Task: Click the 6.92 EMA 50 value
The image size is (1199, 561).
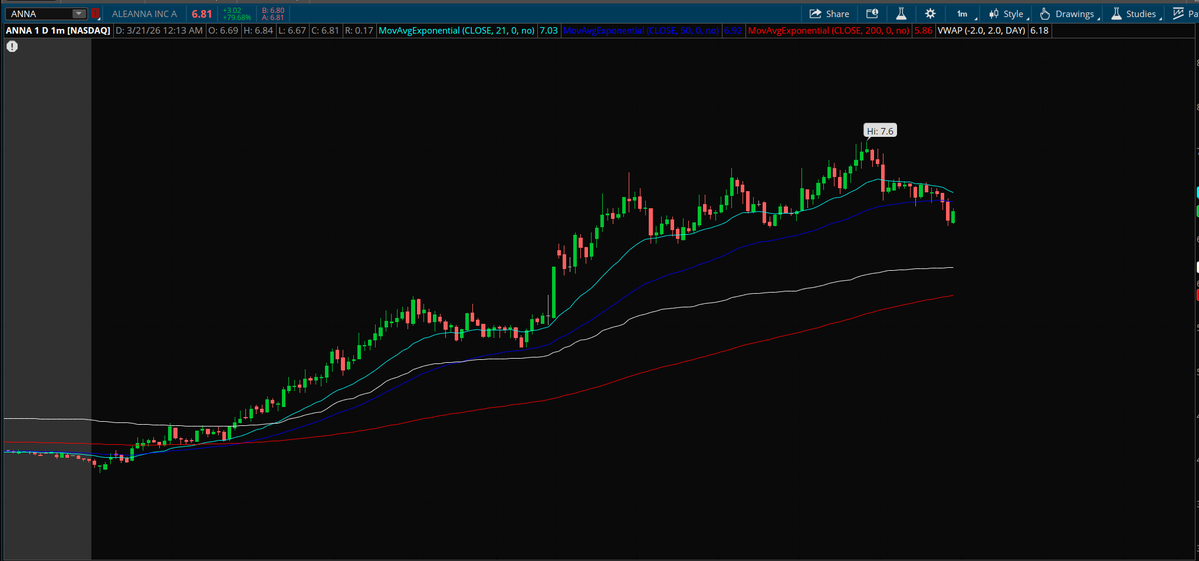Action: tap(733, 31)
